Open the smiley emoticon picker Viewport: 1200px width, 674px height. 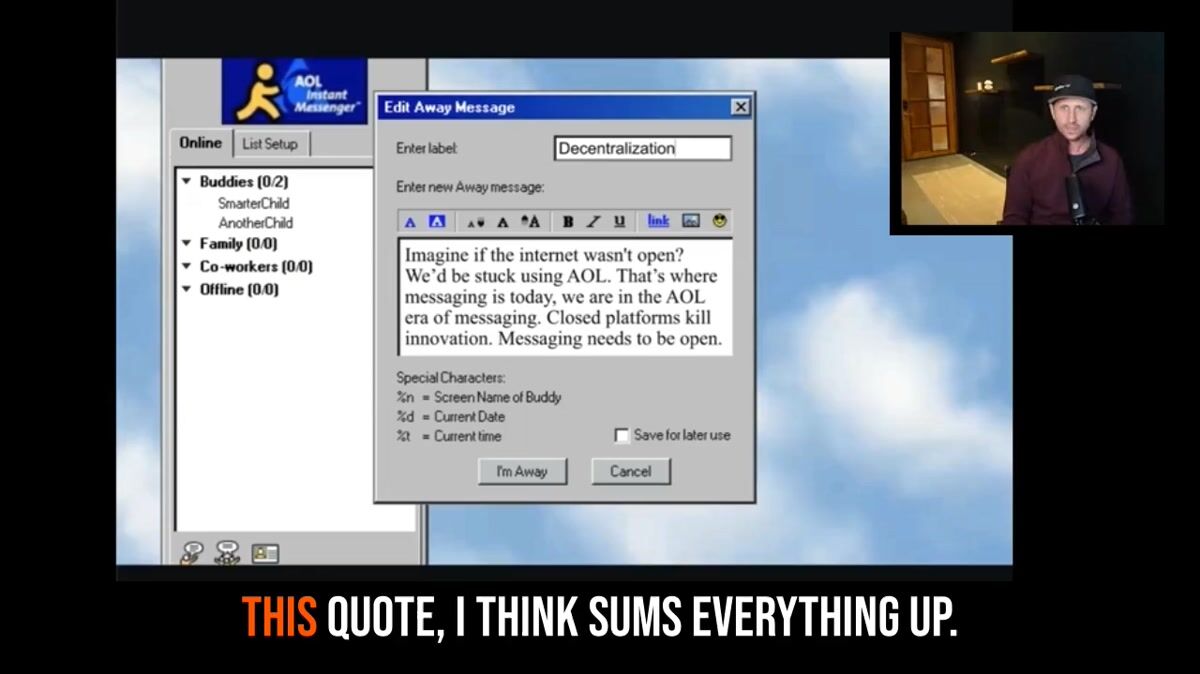pyautogui.click(x=719, y=221)
